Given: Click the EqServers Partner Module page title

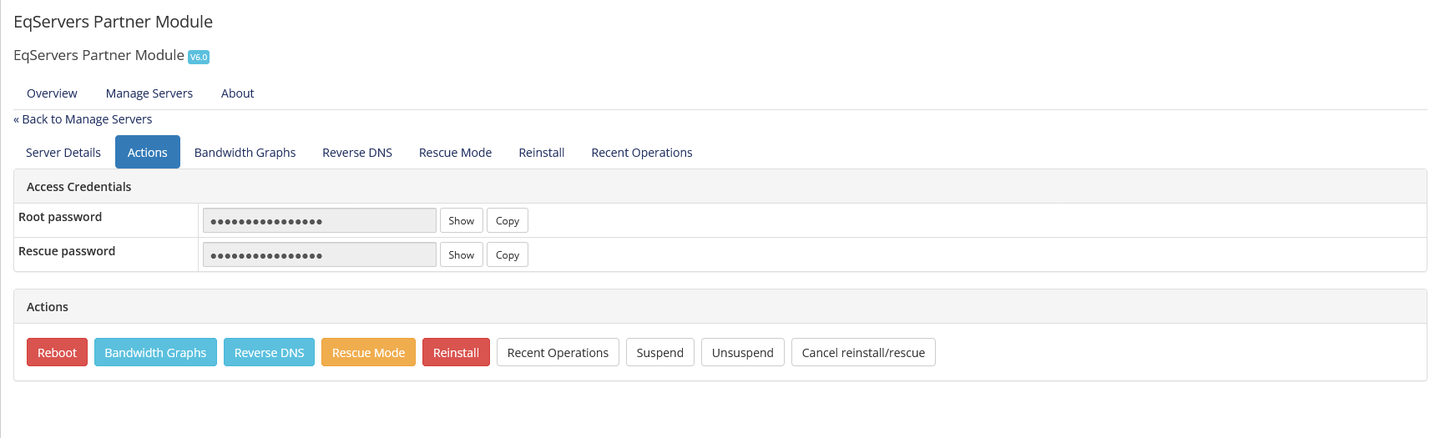Looking at the screenshot, I should pos(113,21).
